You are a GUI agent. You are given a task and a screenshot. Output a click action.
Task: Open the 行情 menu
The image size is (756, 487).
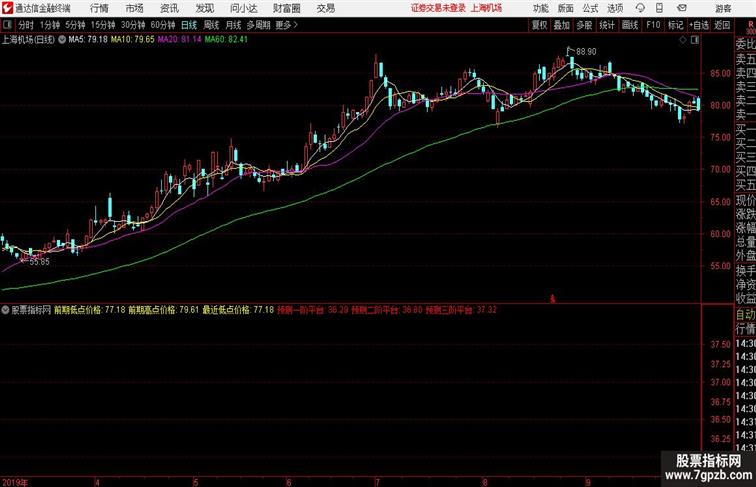[99, 8]
